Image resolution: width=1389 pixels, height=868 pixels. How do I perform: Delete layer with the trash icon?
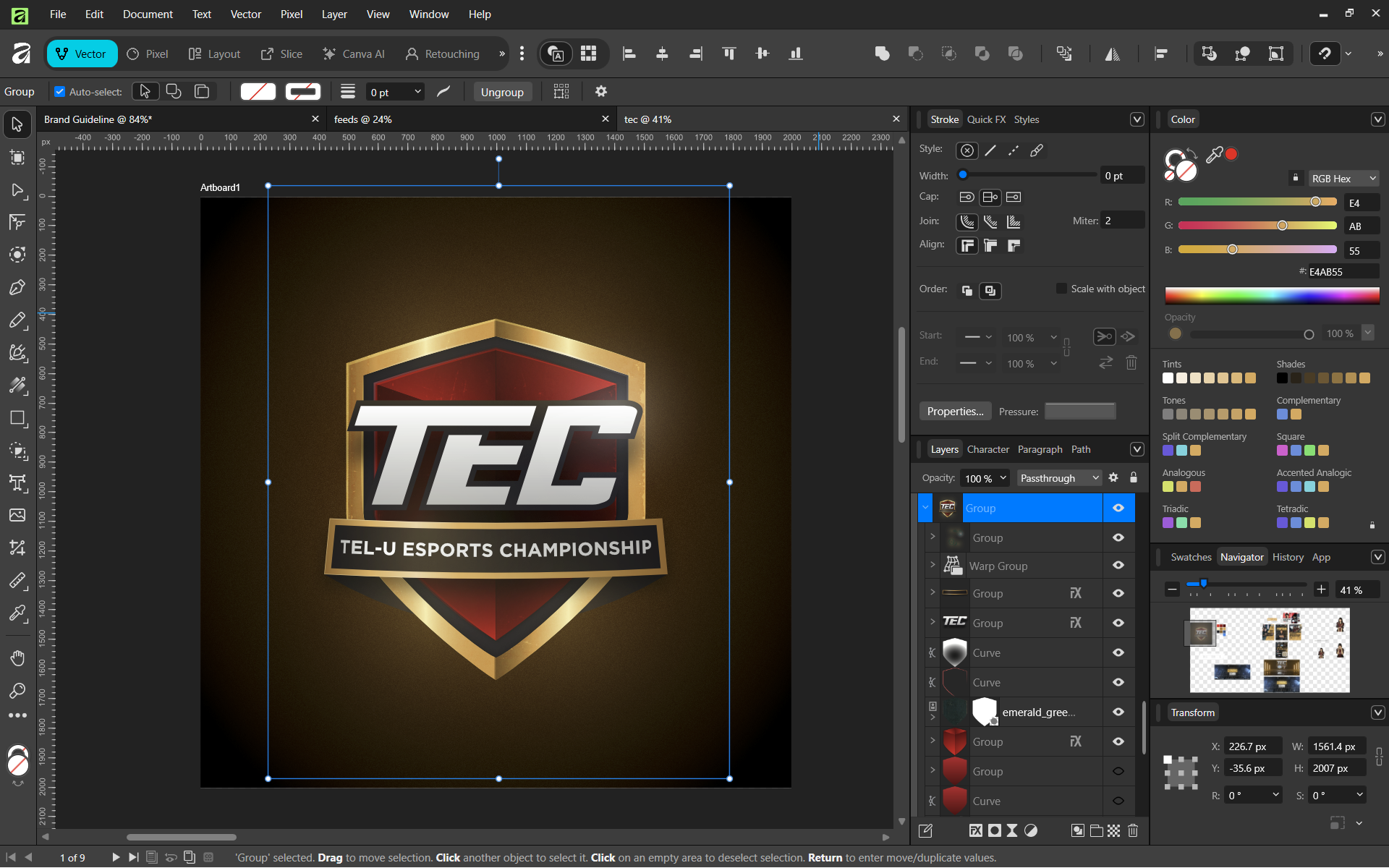point(1133,830)
